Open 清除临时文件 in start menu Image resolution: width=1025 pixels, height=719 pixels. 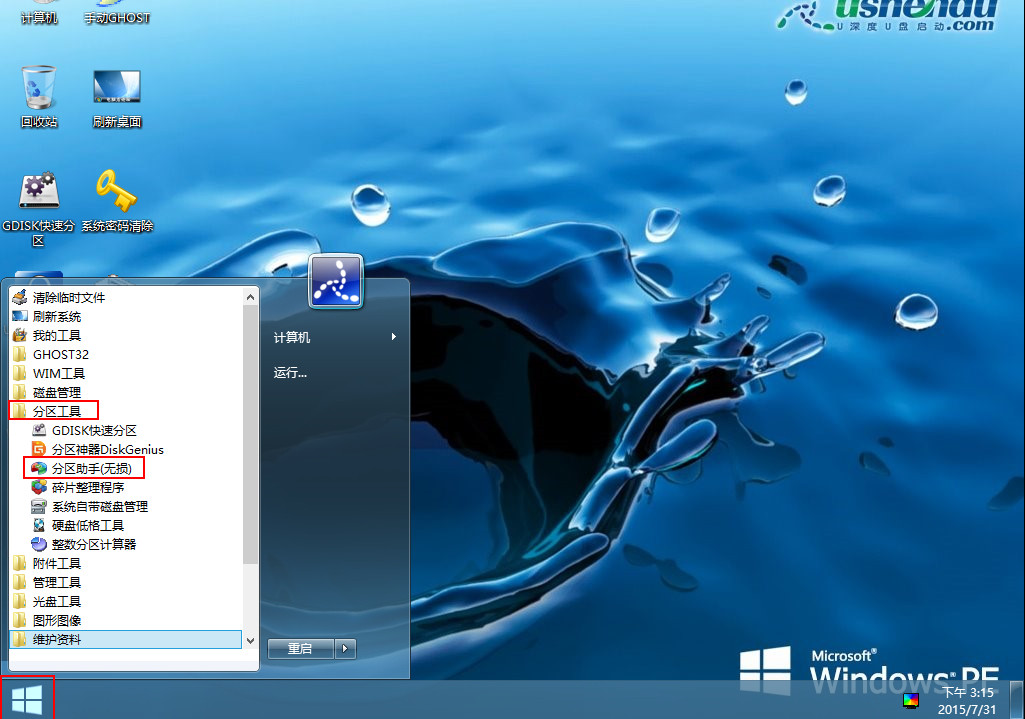click(x=126, y=297)
